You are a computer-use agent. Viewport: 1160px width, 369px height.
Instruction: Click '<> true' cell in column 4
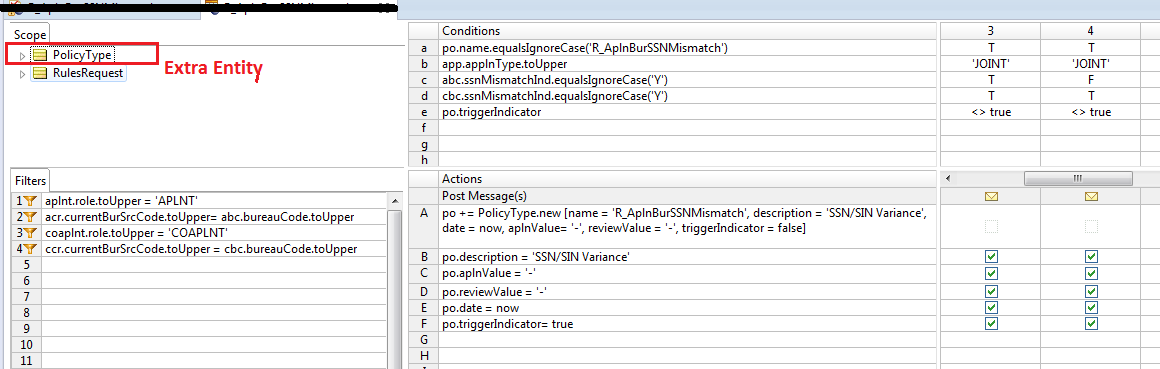[x=1090, y=112]
